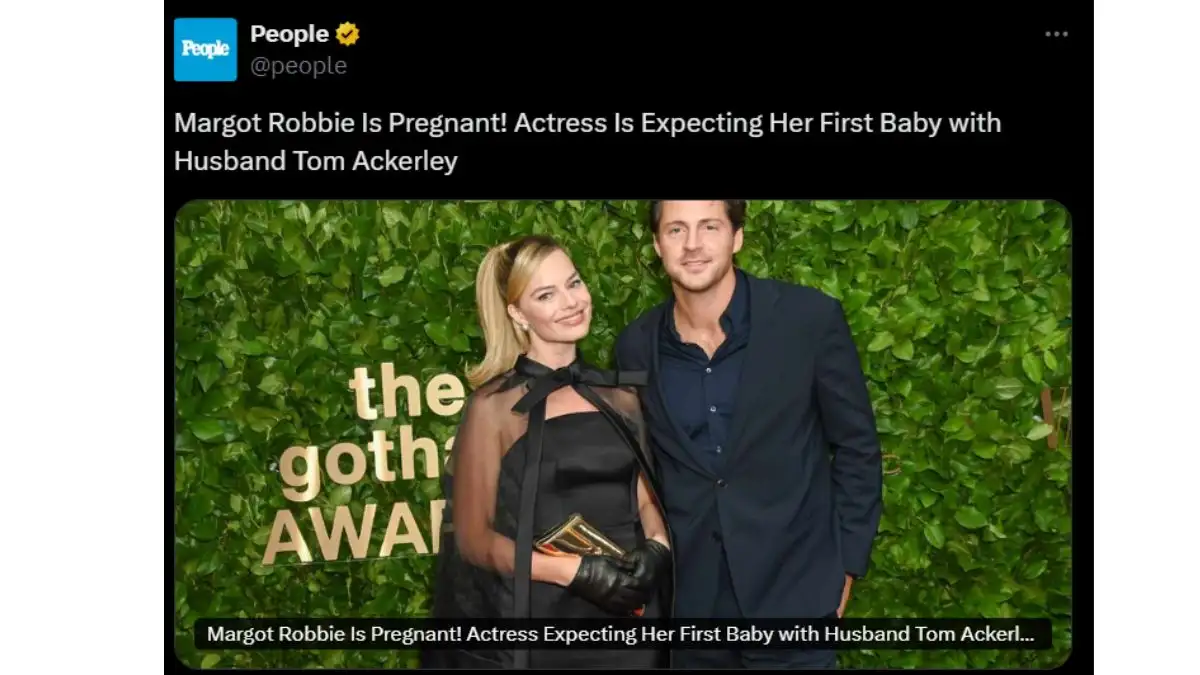Click the black leather gloves in the photo

[x=620, y=575]
